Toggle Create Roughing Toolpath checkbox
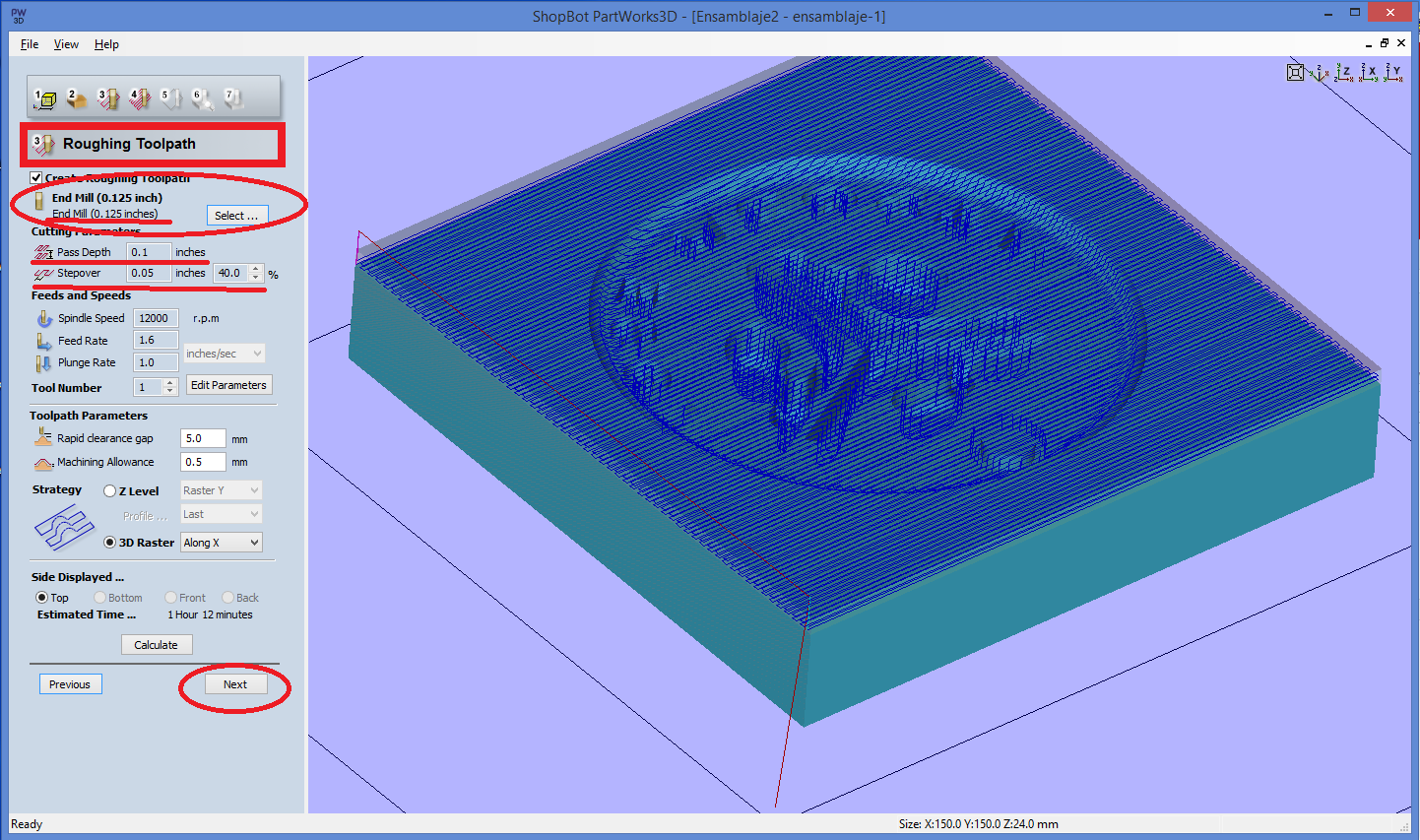Image resolution: width=1420 pixels, height=840 pixels. 36,178
